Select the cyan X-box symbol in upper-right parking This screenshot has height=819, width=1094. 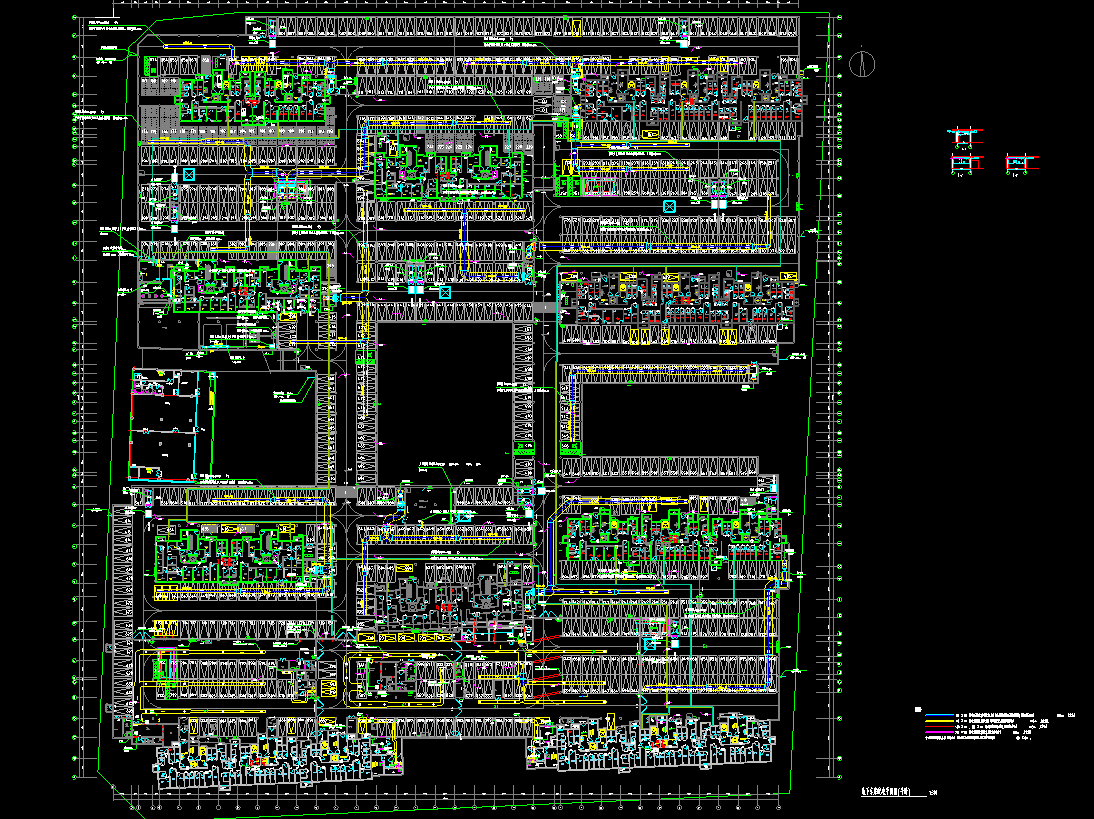pos(669,206)
